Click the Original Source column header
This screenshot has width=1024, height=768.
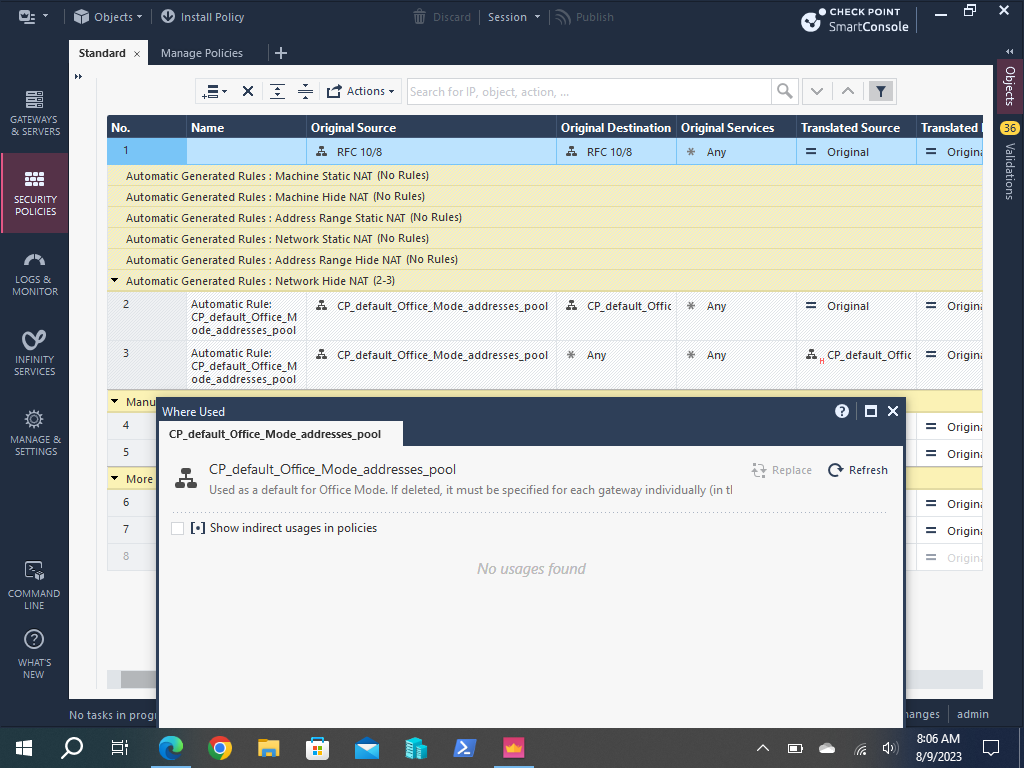click(x=431, y=128)
